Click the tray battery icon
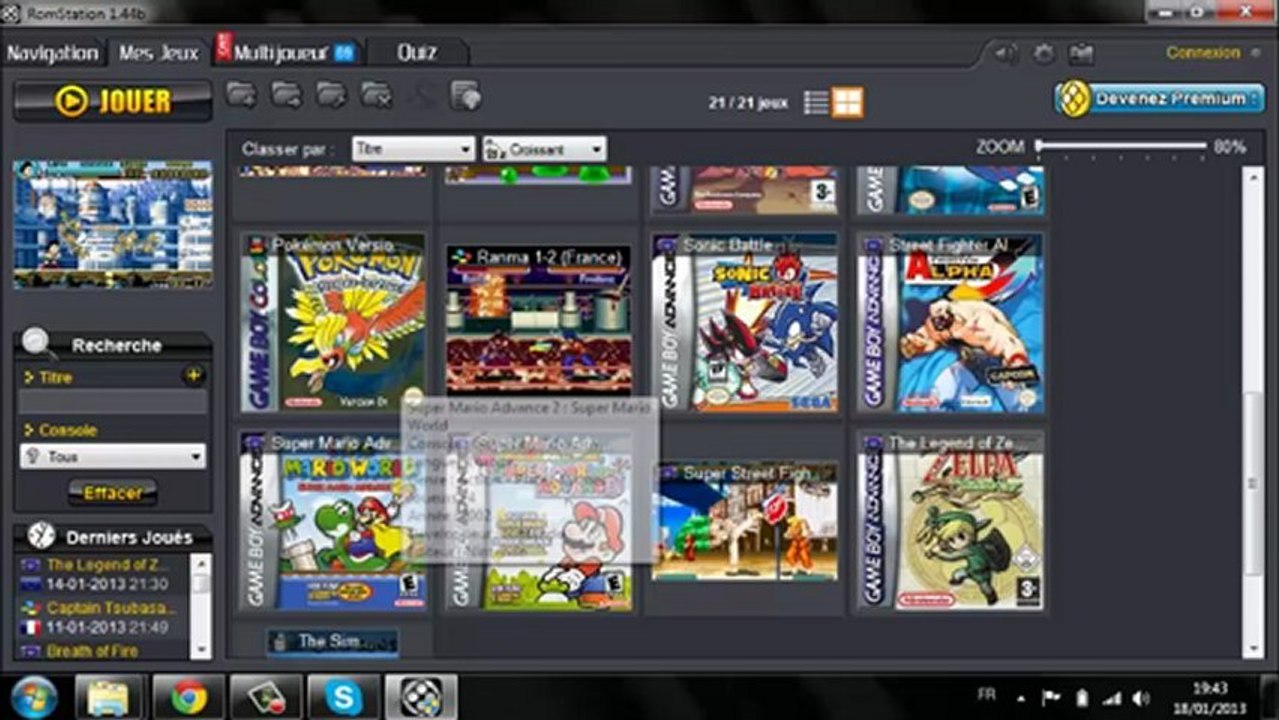The width and height of the screenshot is (1279, 720). 1081,697
